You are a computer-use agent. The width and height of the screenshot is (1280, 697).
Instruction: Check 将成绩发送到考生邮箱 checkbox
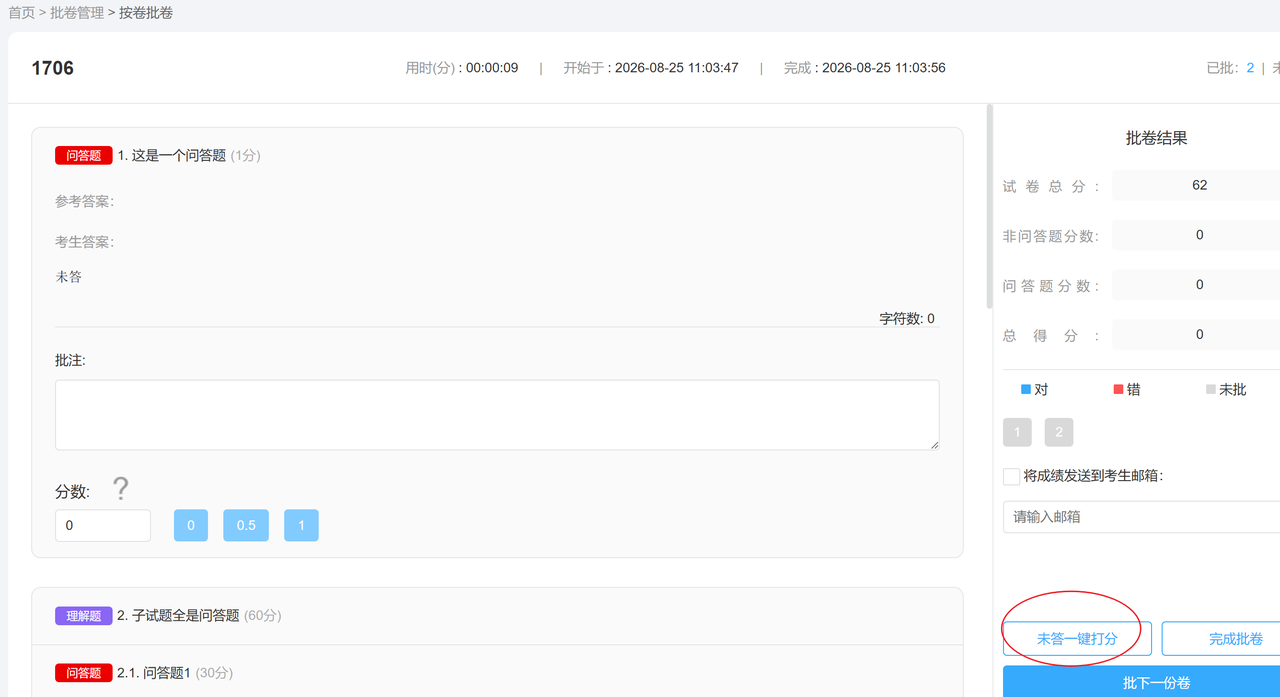(1012, 476)
